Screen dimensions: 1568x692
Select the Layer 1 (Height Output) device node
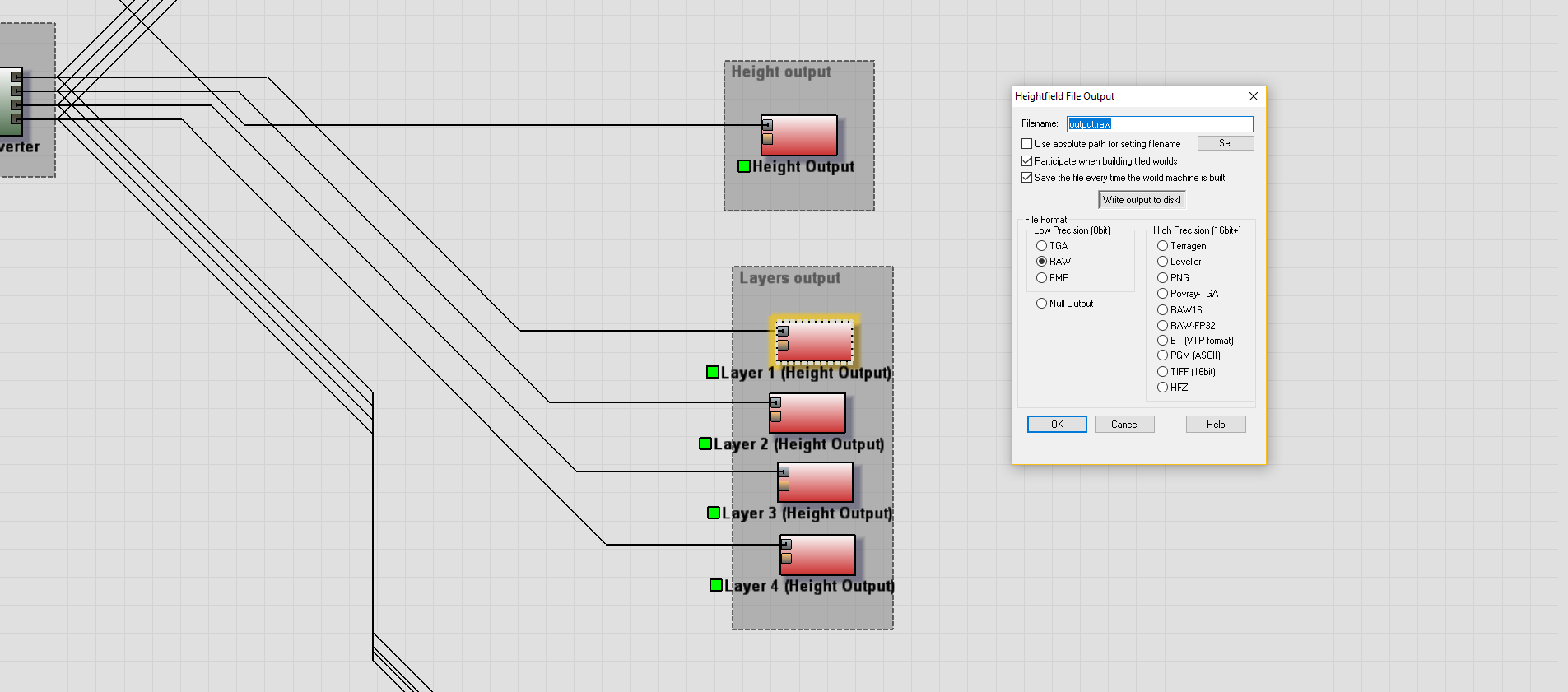[815, 341]
